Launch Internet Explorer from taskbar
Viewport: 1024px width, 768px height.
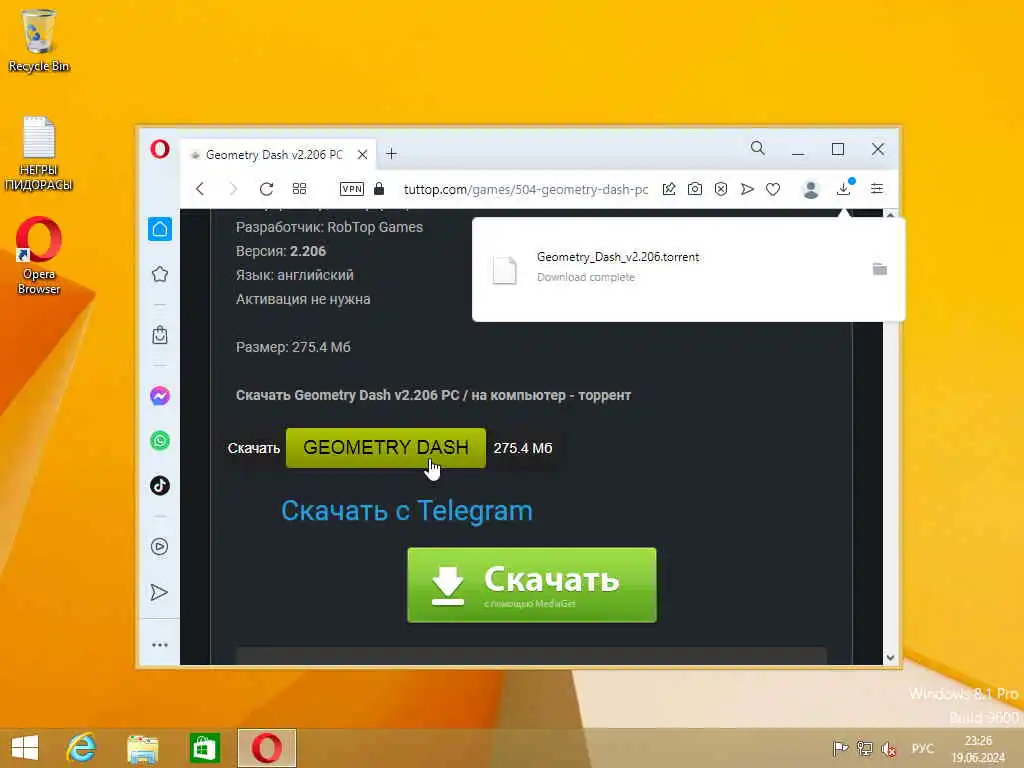click(81, 748)
